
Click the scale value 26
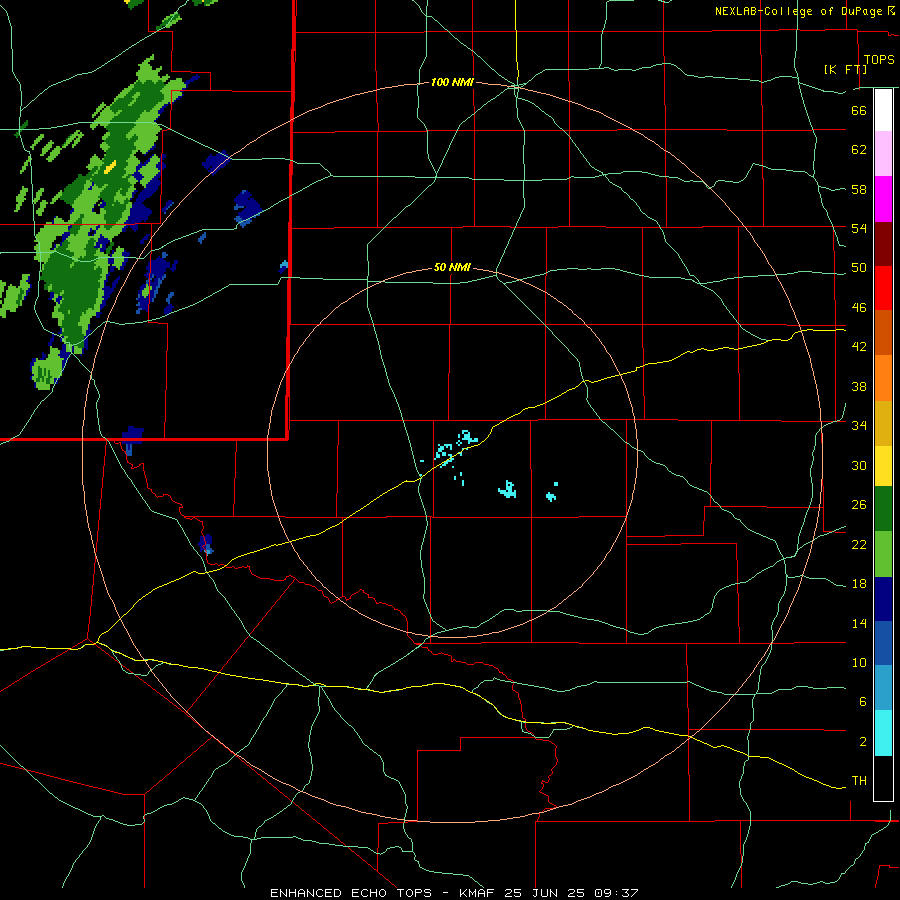click(859, 505)
